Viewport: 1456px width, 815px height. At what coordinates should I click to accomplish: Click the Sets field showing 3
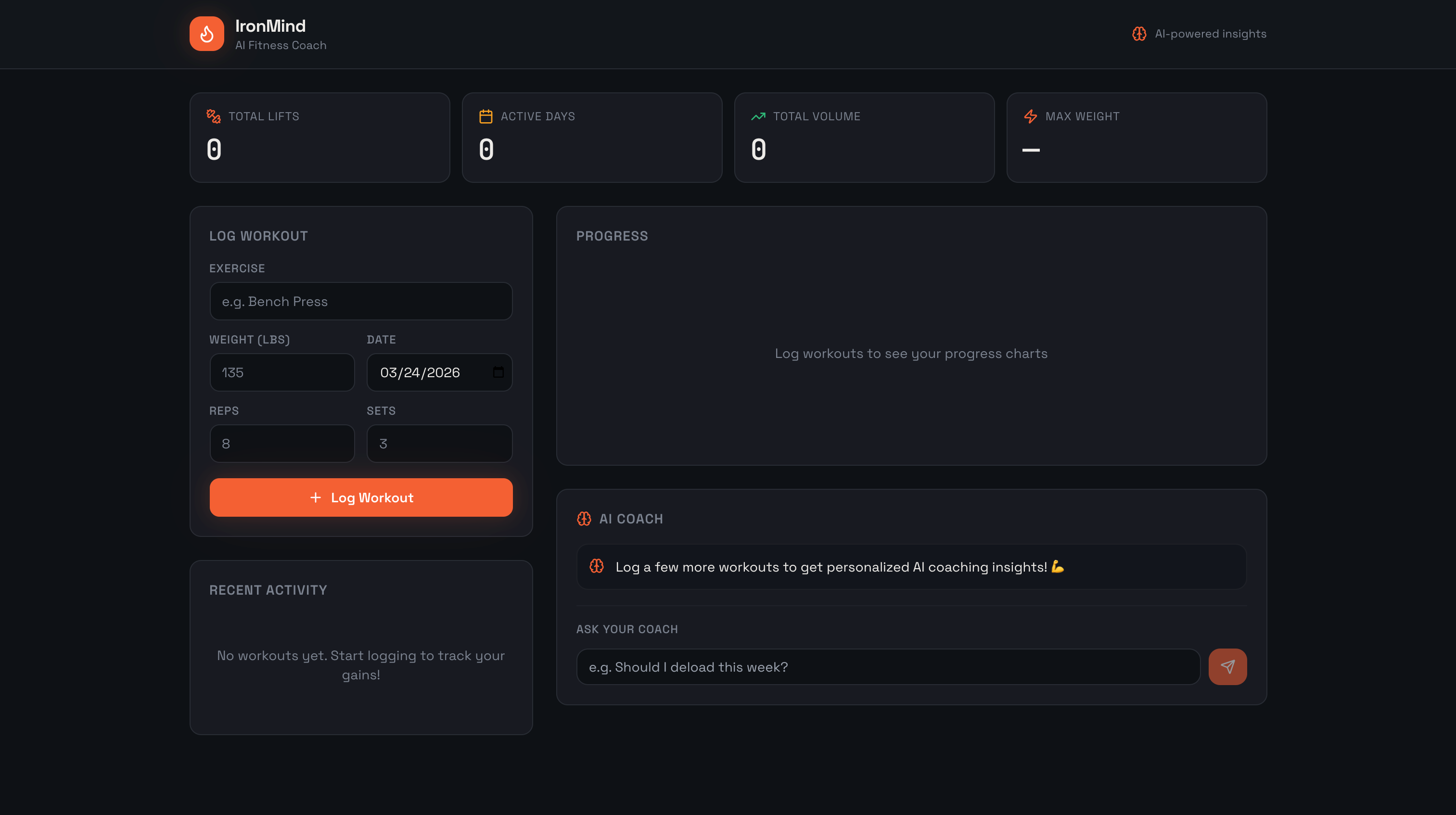point(439,444)
